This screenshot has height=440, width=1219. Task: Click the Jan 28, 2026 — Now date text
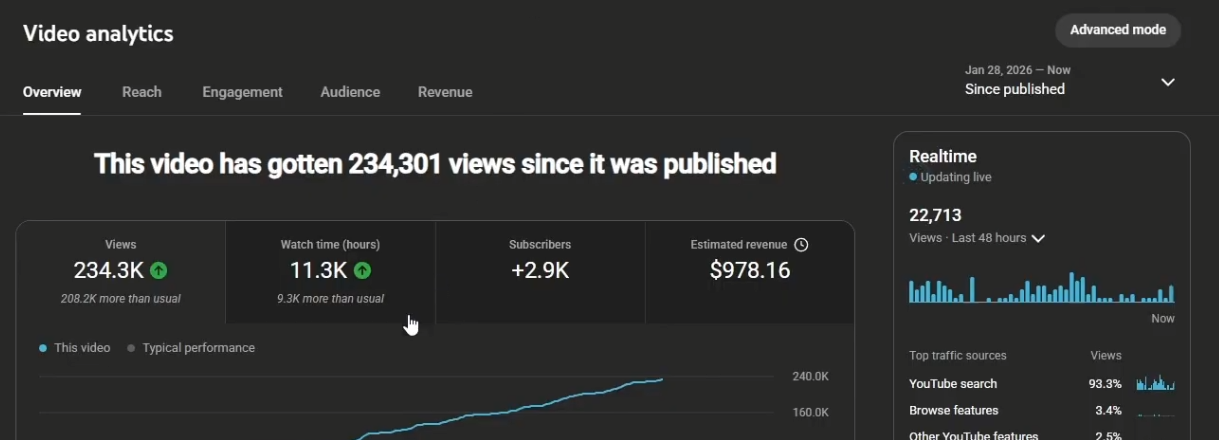(x=1018, y=70)
